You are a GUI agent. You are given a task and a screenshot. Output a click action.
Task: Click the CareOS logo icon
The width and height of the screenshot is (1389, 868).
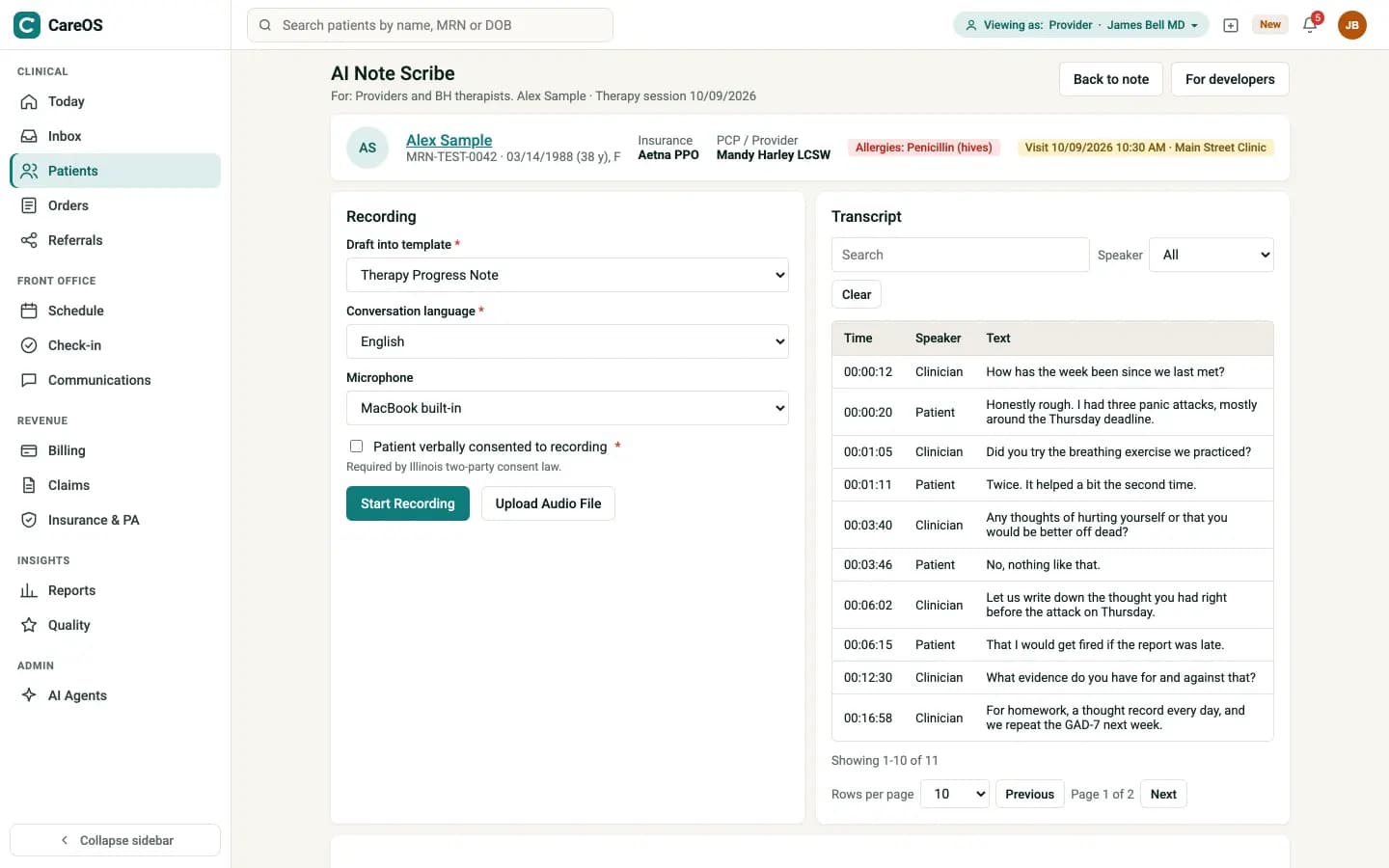pos(27,25)
